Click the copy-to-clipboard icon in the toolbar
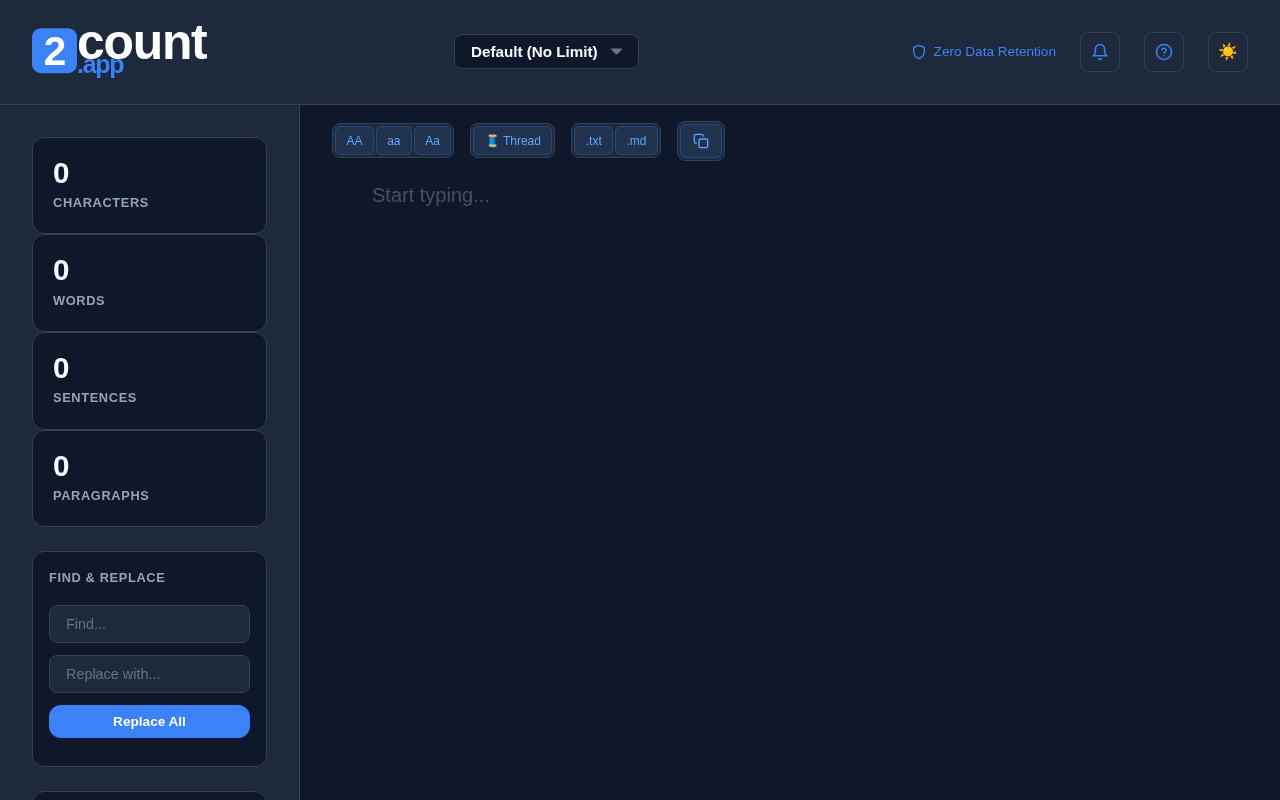Image resolution: width=1280 pixels, height=800 pixels. pyautogui.click(x=701, y=141)
